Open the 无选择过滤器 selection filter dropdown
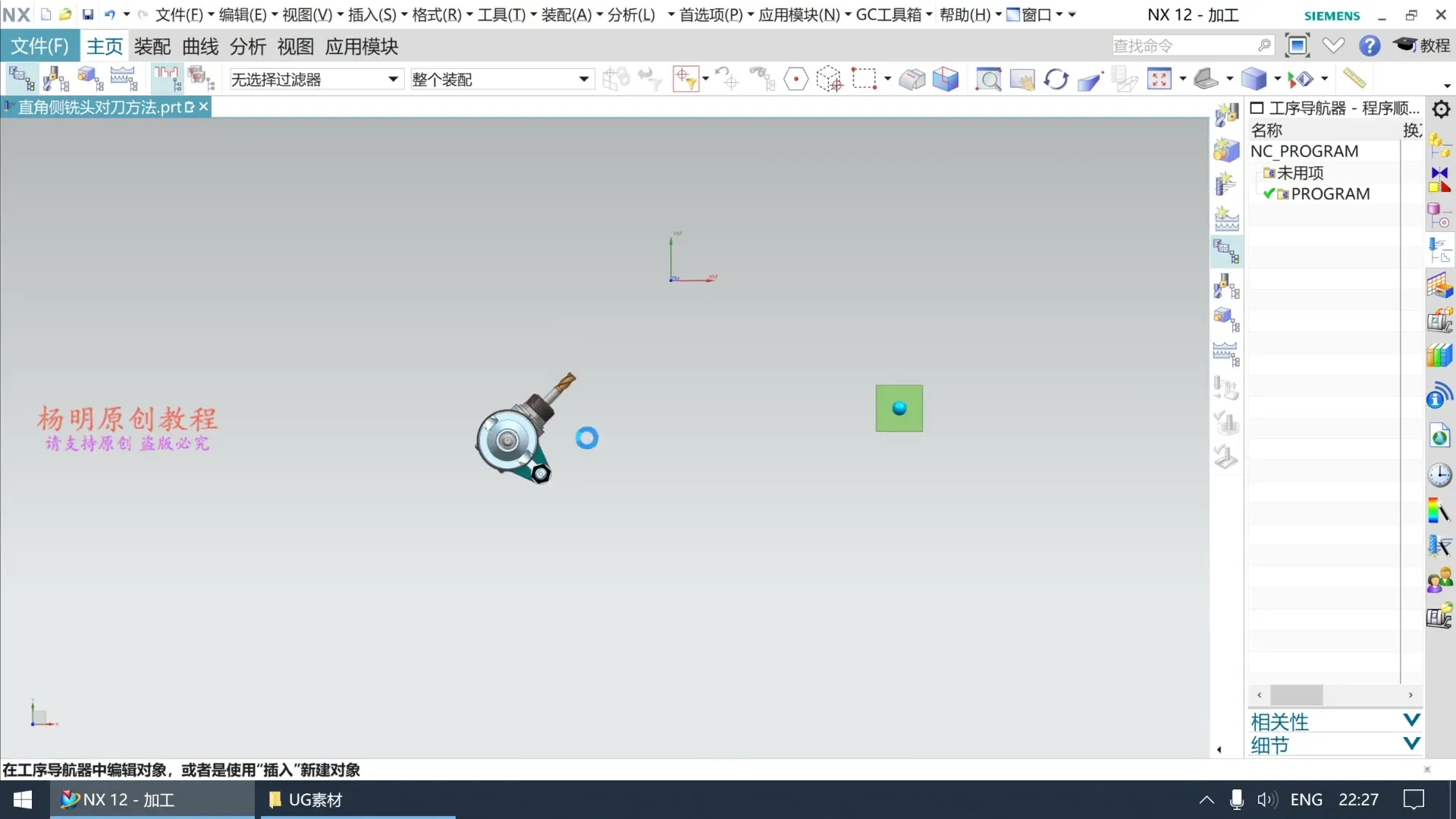 393,80
